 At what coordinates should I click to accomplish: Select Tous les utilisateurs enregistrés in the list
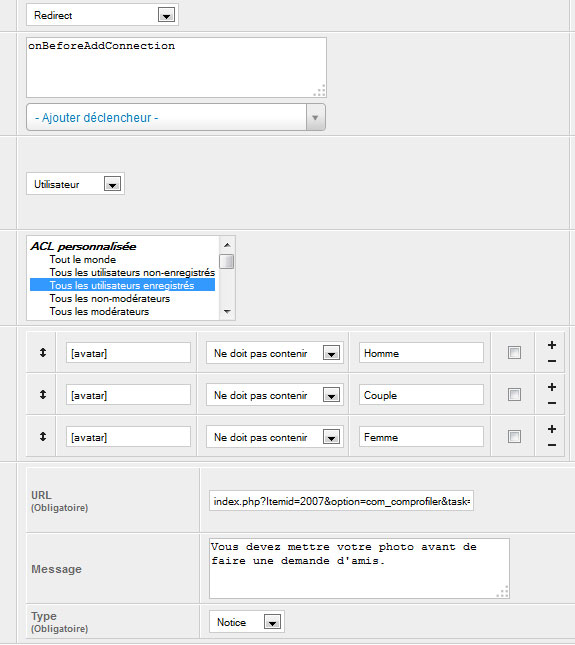[122, 285]
